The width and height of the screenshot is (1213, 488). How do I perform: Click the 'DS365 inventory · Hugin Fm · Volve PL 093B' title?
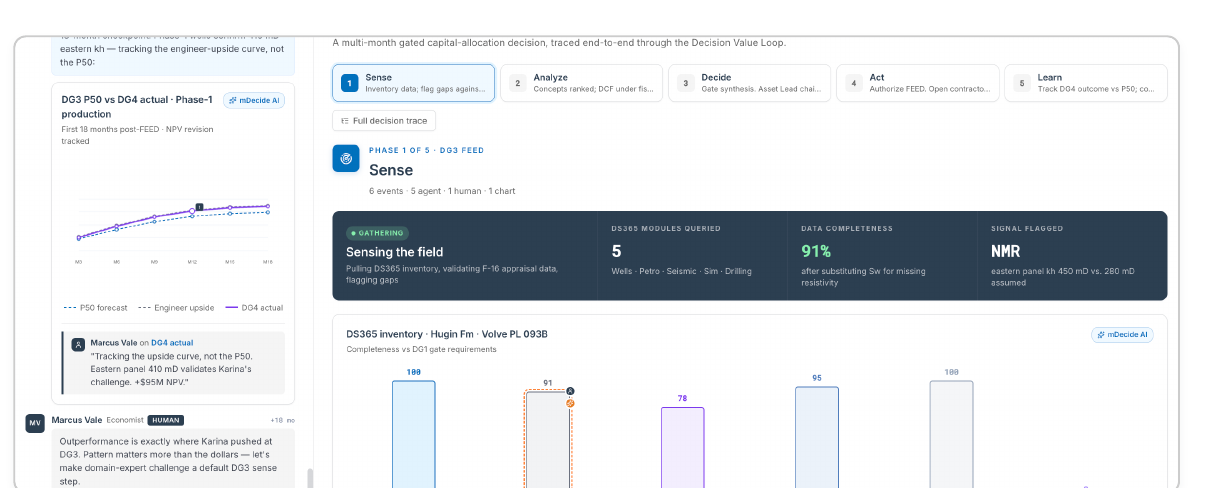coord(447,334)
